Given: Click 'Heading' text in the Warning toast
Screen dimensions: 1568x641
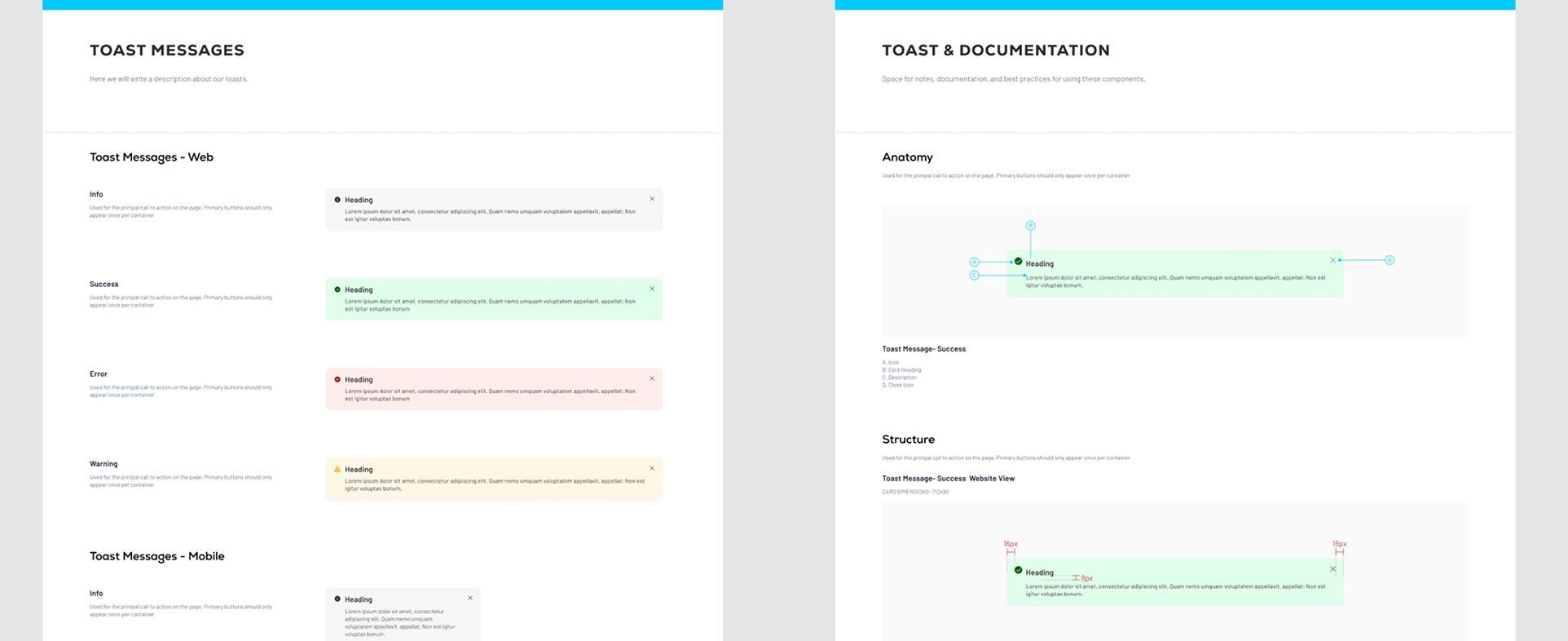Looking at the screenshot, I should coord(359,469).
